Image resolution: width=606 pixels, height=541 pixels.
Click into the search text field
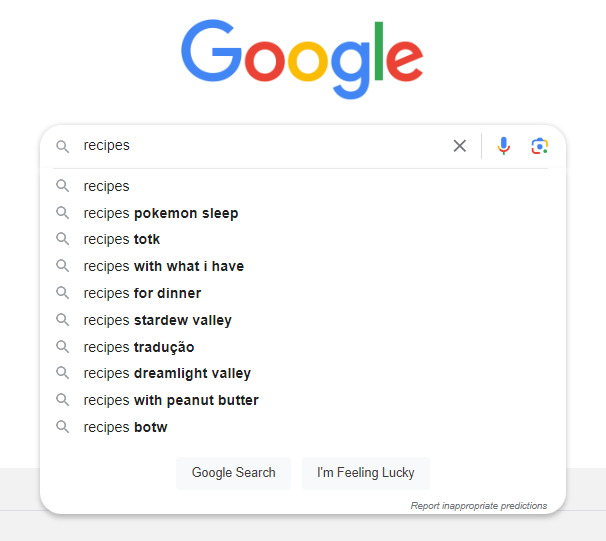[260, 146]
